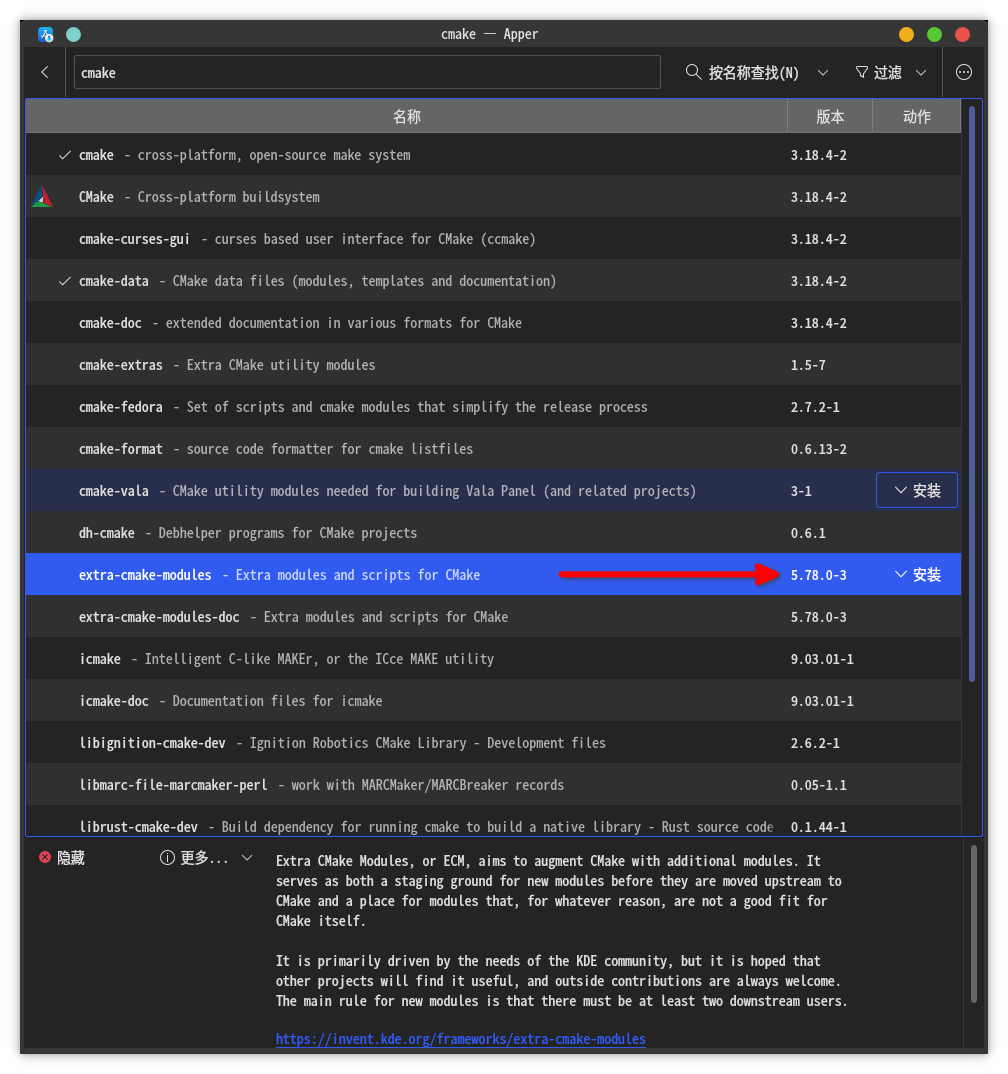This screenshot has width=1008, height=1074.
Task: Select the cmake-extras package row
Action: (x=493, y=364)
